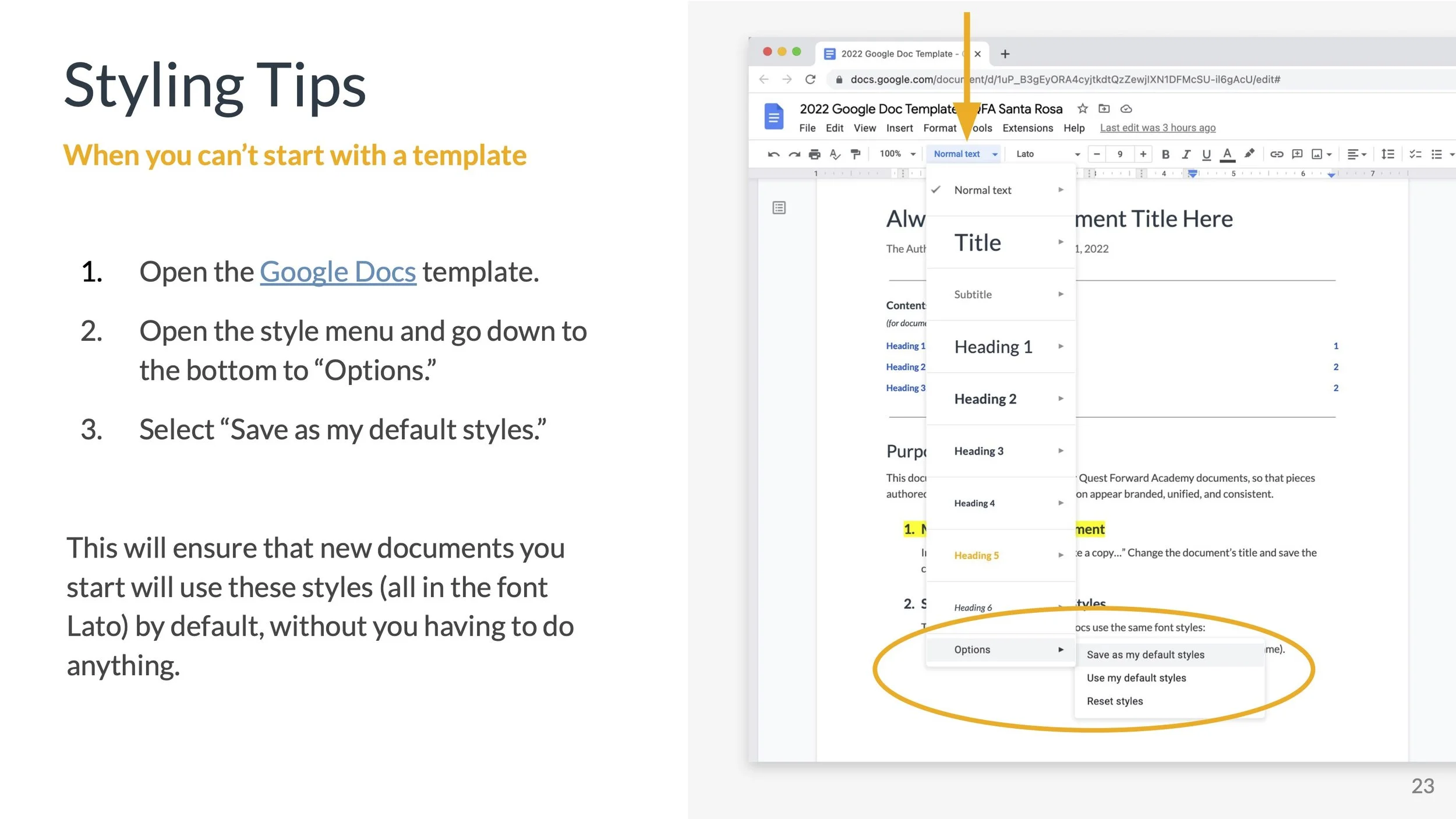Click the spell check icon
The height and width of the screenshot is (819, 1456).
pyautogui.click(x=835, y=154)
